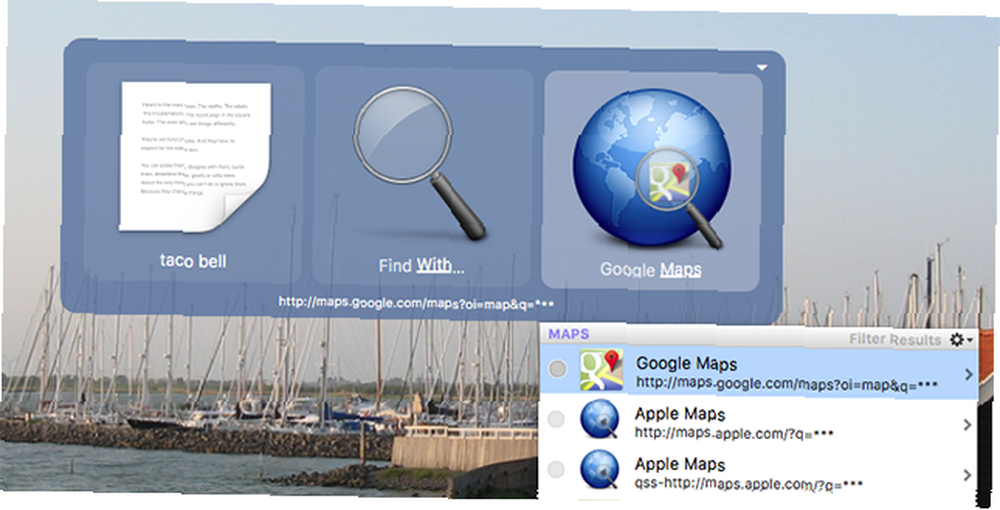
Task: Click the maps.google.com URL under the panes
Action: tap(416, 302)
